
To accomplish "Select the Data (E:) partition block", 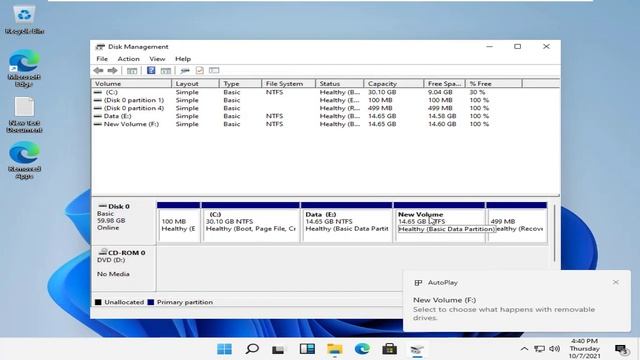I will point(347,222).
